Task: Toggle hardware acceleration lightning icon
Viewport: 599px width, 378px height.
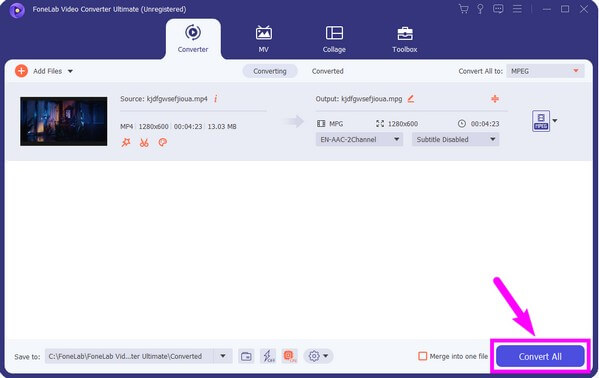Action: tap(268, 356)
